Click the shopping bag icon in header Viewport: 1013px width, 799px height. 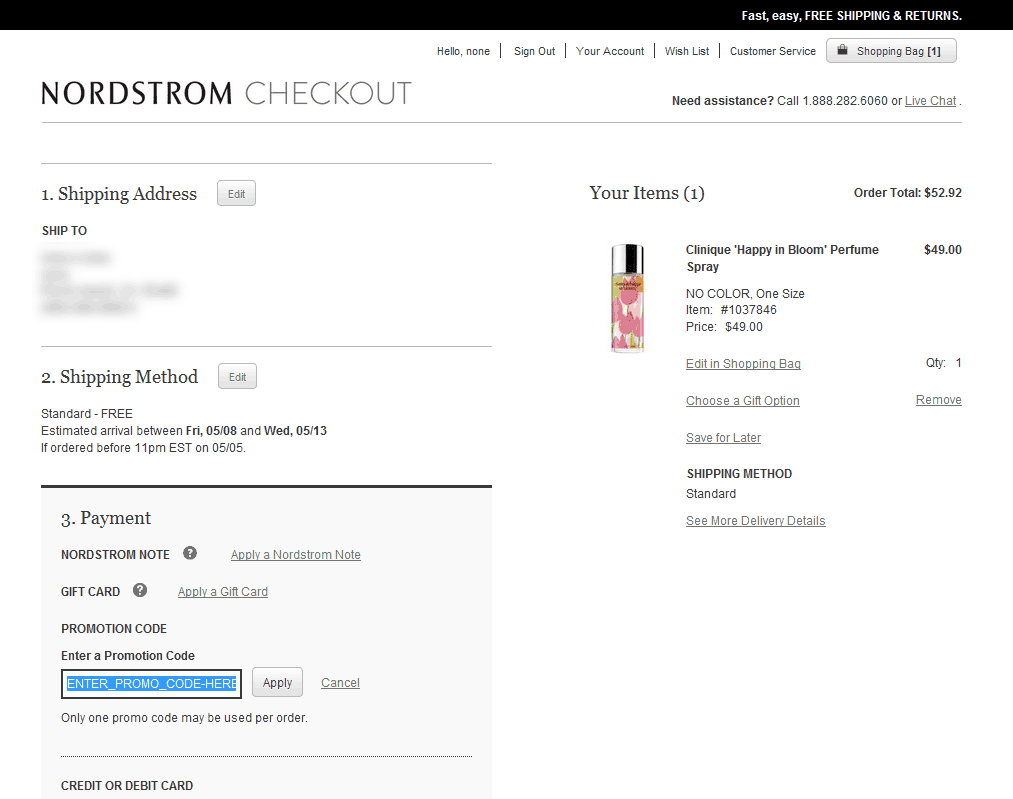click(x=842, y=50)
